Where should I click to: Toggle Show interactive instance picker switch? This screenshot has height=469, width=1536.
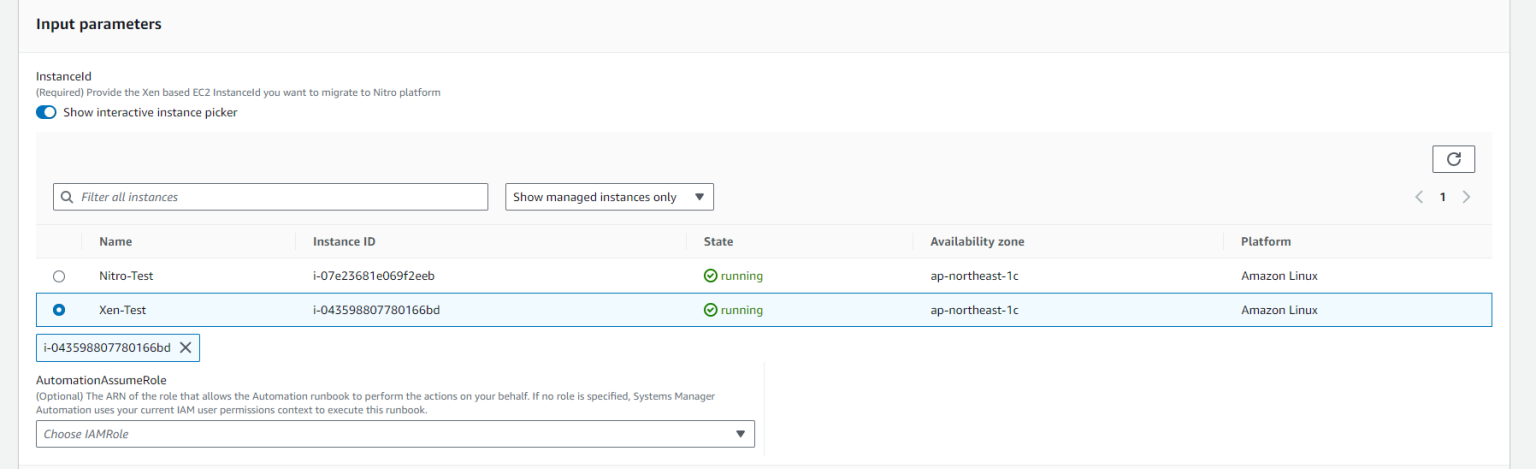coord(46,112)
